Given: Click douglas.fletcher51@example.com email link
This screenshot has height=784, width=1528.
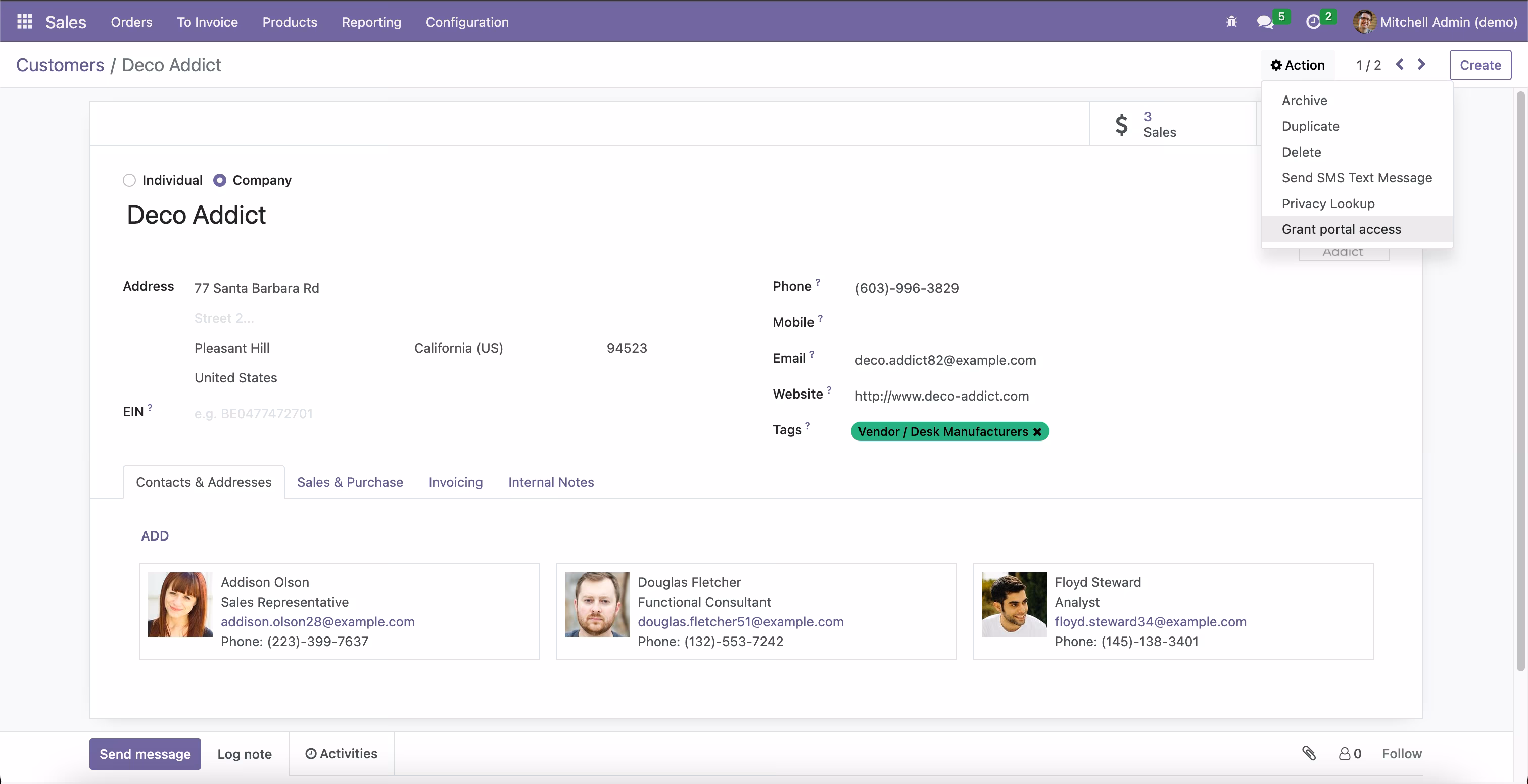Looking at the screenshot, I should [x=741, y=621].
